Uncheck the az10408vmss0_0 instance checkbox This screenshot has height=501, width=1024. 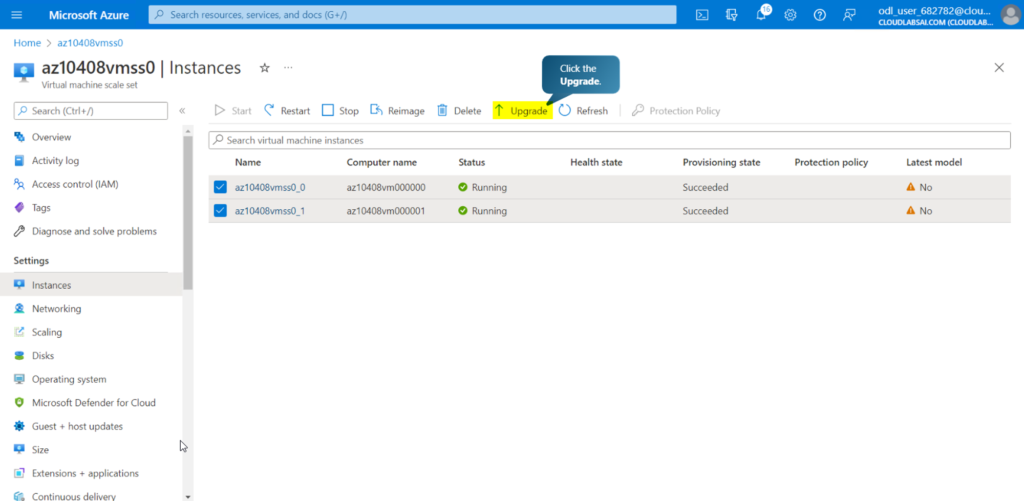220,187
